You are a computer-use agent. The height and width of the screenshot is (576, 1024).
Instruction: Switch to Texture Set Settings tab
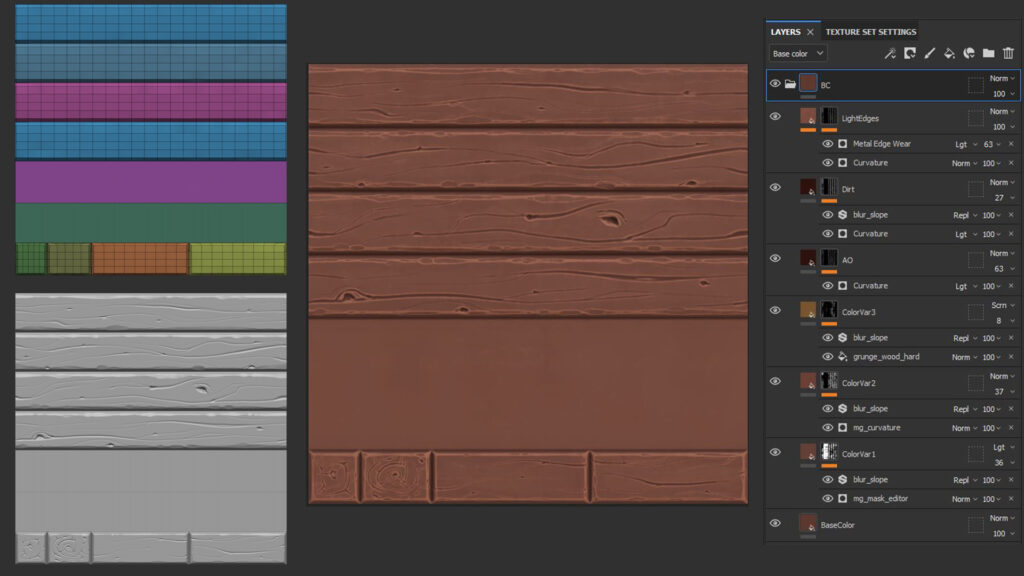click(x=871, y=32)
